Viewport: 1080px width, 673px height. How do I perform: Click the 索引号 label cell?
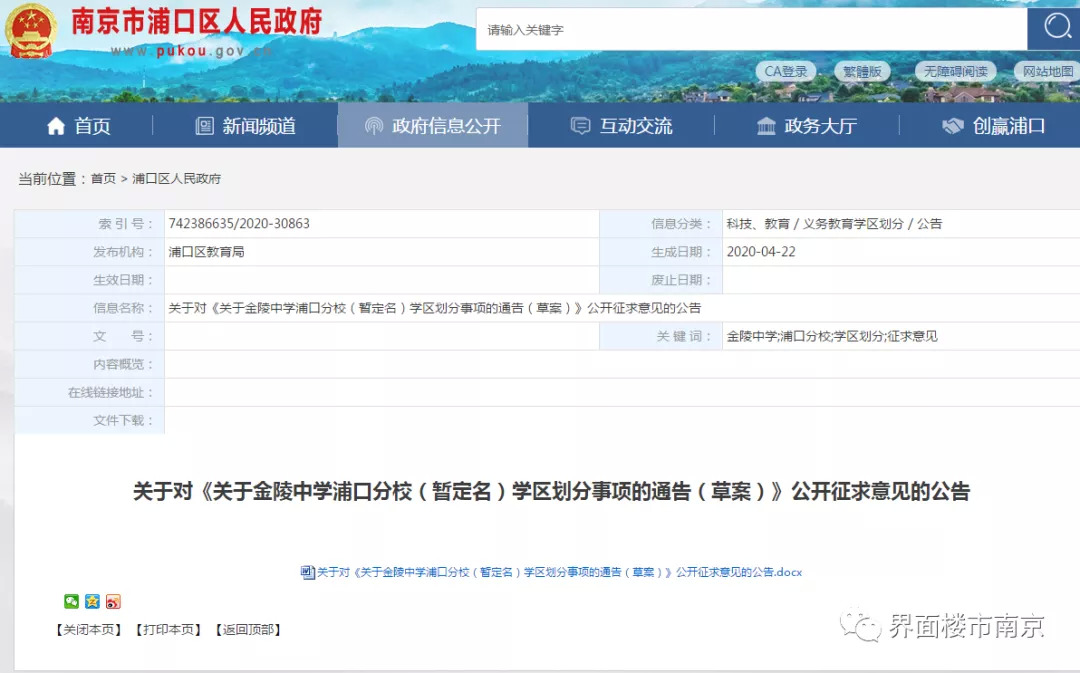click(90, 224)
